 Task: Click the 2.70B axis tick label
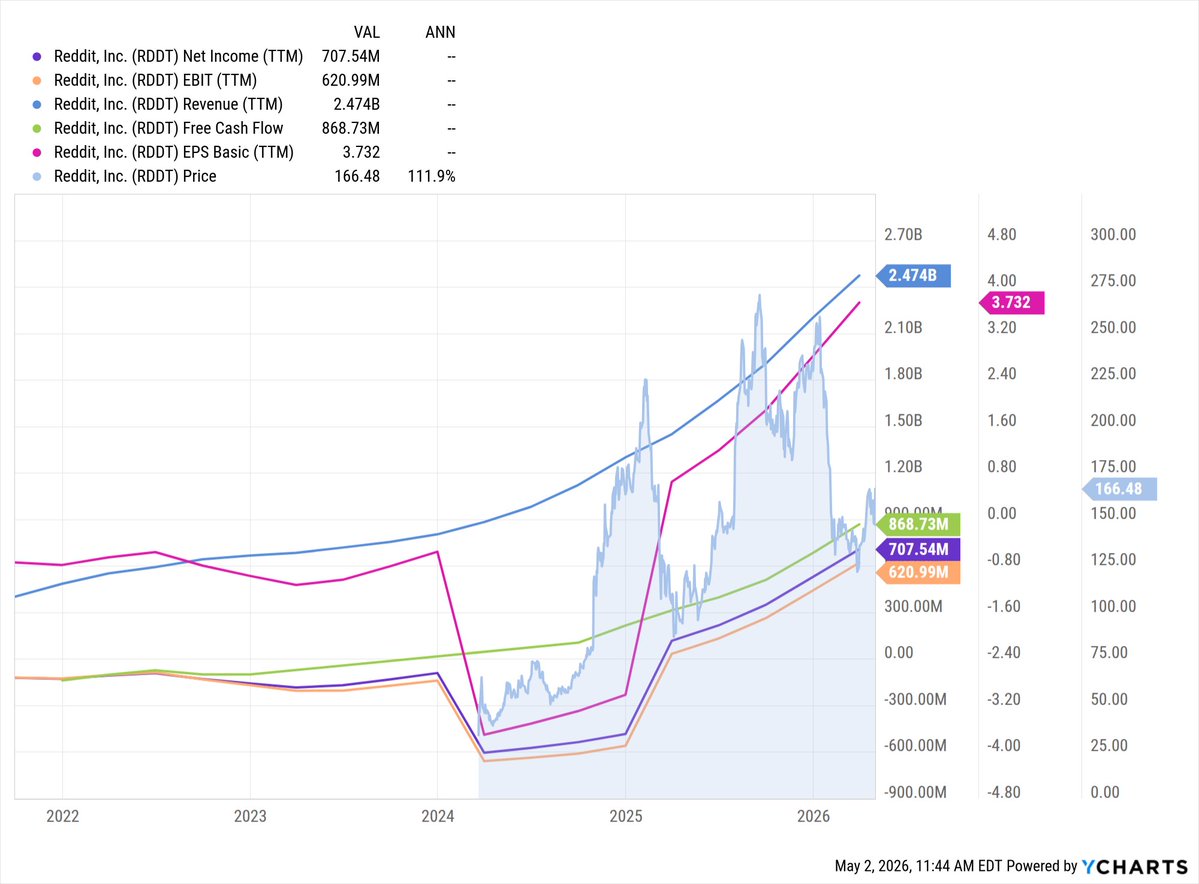click(x=903, y=235)
